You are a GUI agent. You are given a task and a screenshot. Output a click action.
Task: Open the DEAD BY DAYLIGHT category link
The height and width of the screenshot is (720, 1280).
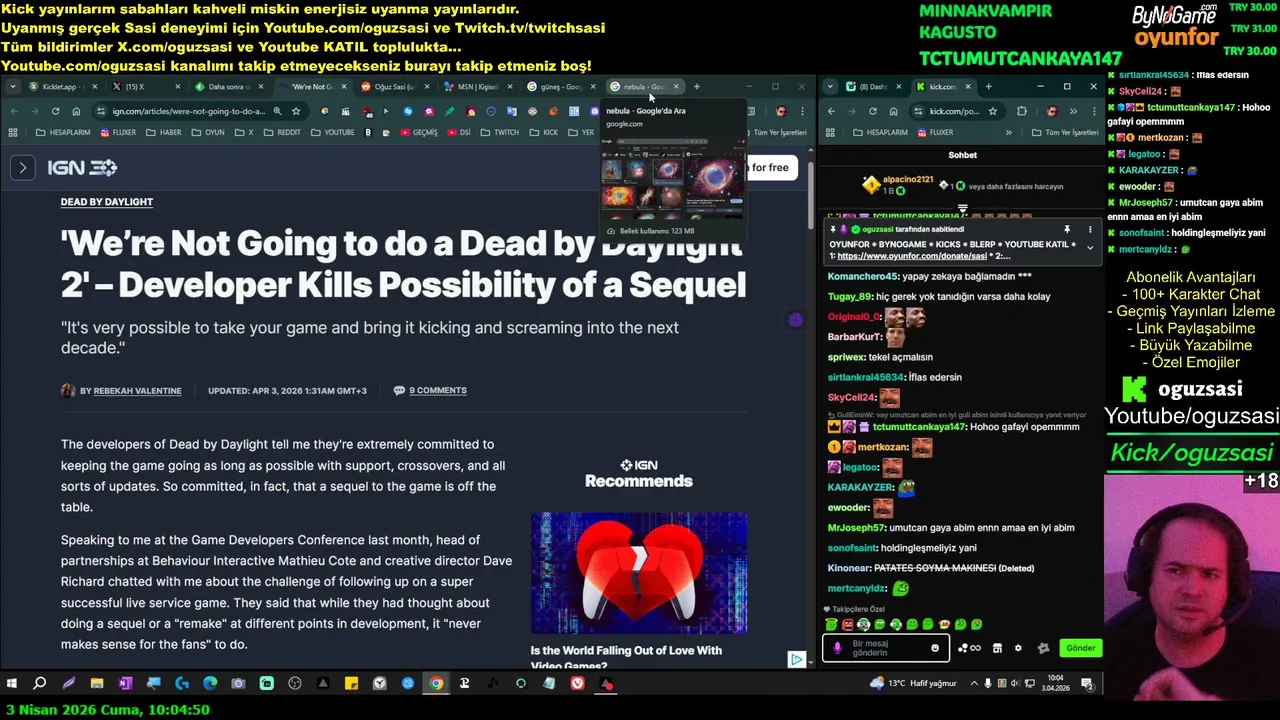point(107,202)
